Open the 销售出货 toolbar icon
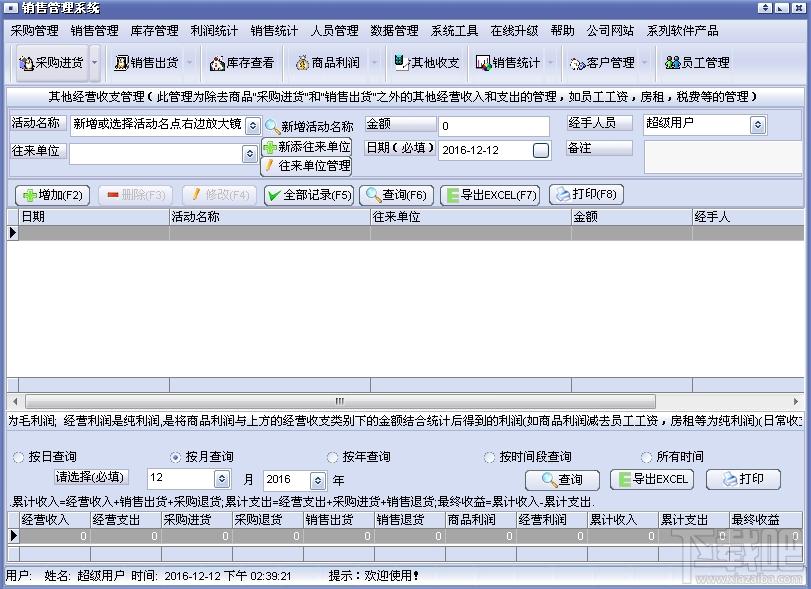Screen dimensions: 811x589 (146, 63)
